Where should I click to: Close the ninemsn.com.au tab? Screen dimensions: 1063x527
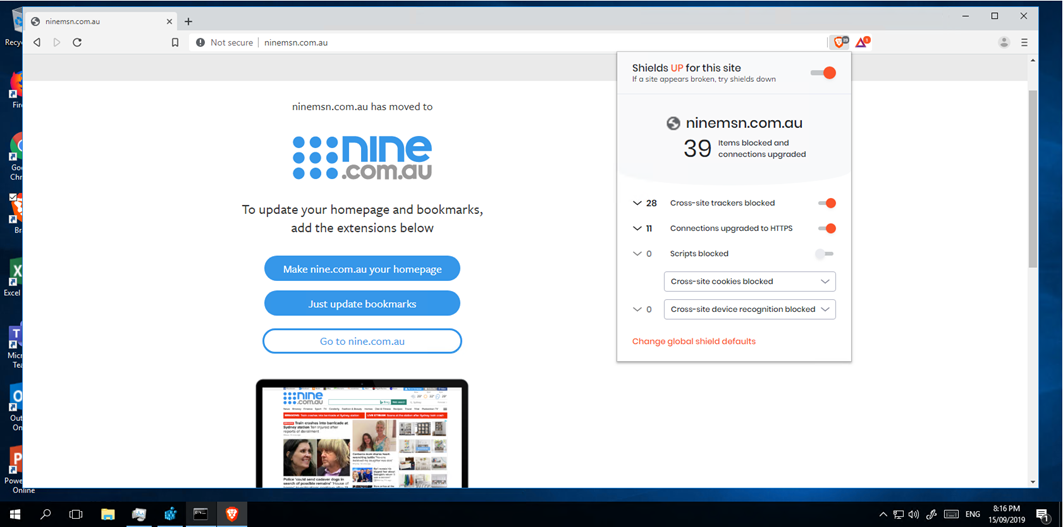[167, 21]
